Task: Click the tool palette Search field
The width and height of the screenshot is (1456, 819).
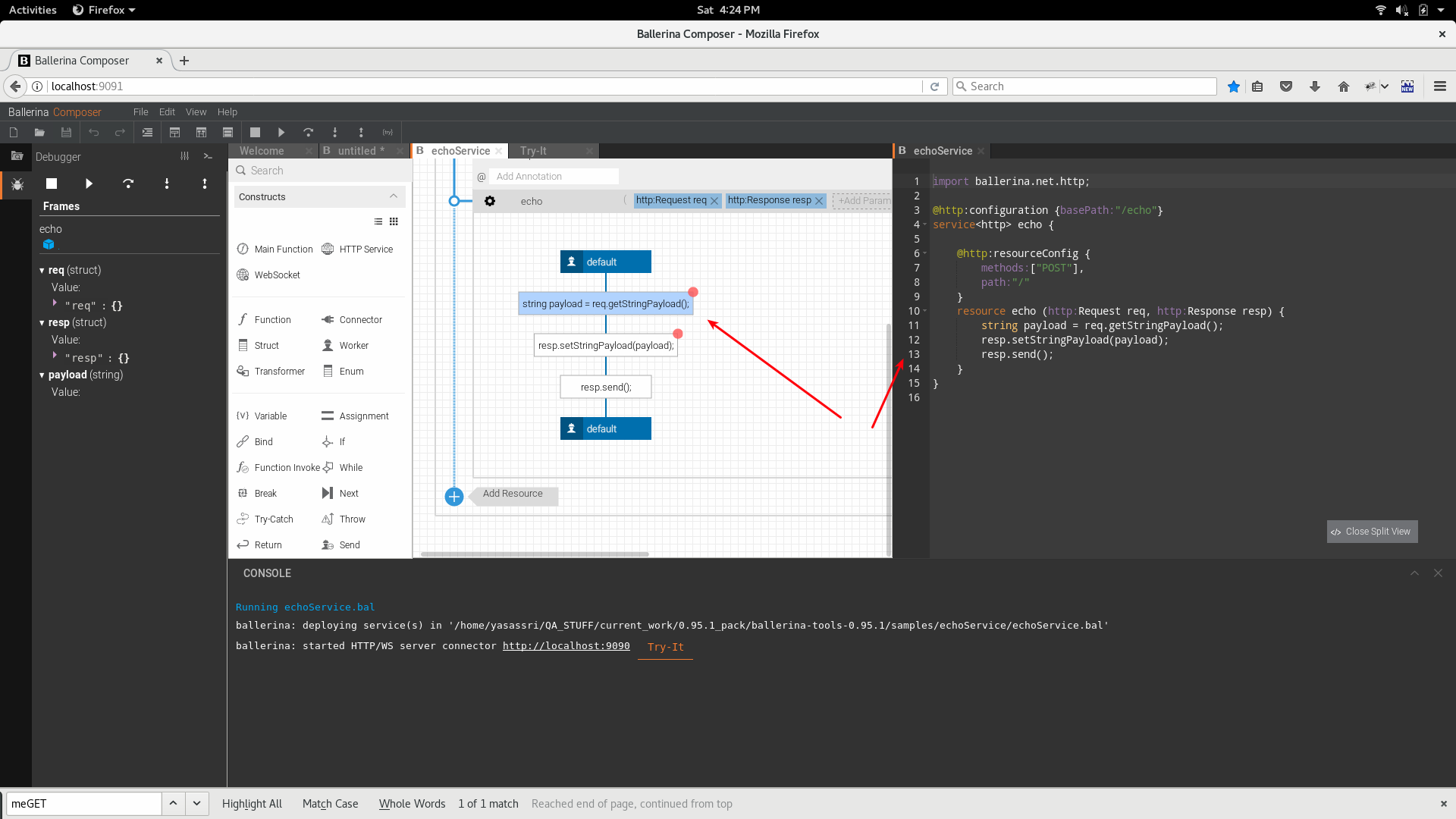Action: [321, 171]
